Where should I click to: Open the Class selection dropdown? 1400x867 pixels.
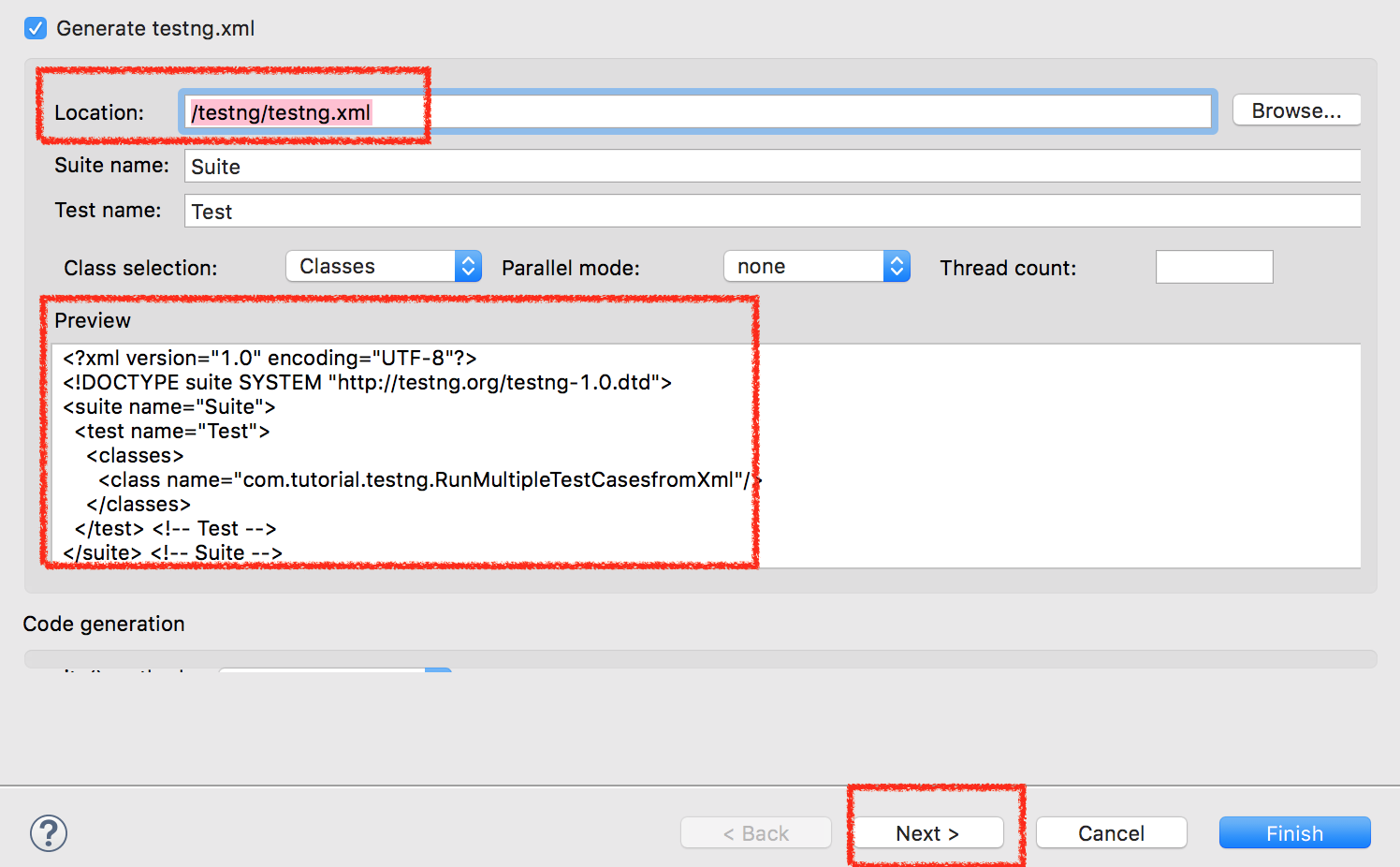click(x=384, y=267)
